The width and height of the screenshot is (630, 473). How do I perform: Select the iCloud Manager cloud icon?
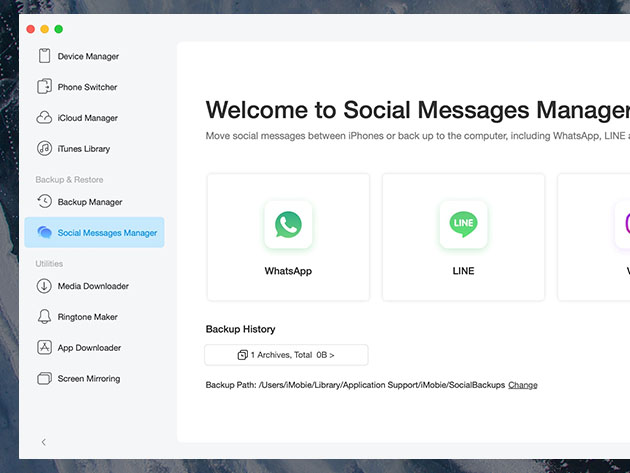[x=44, y=117]
